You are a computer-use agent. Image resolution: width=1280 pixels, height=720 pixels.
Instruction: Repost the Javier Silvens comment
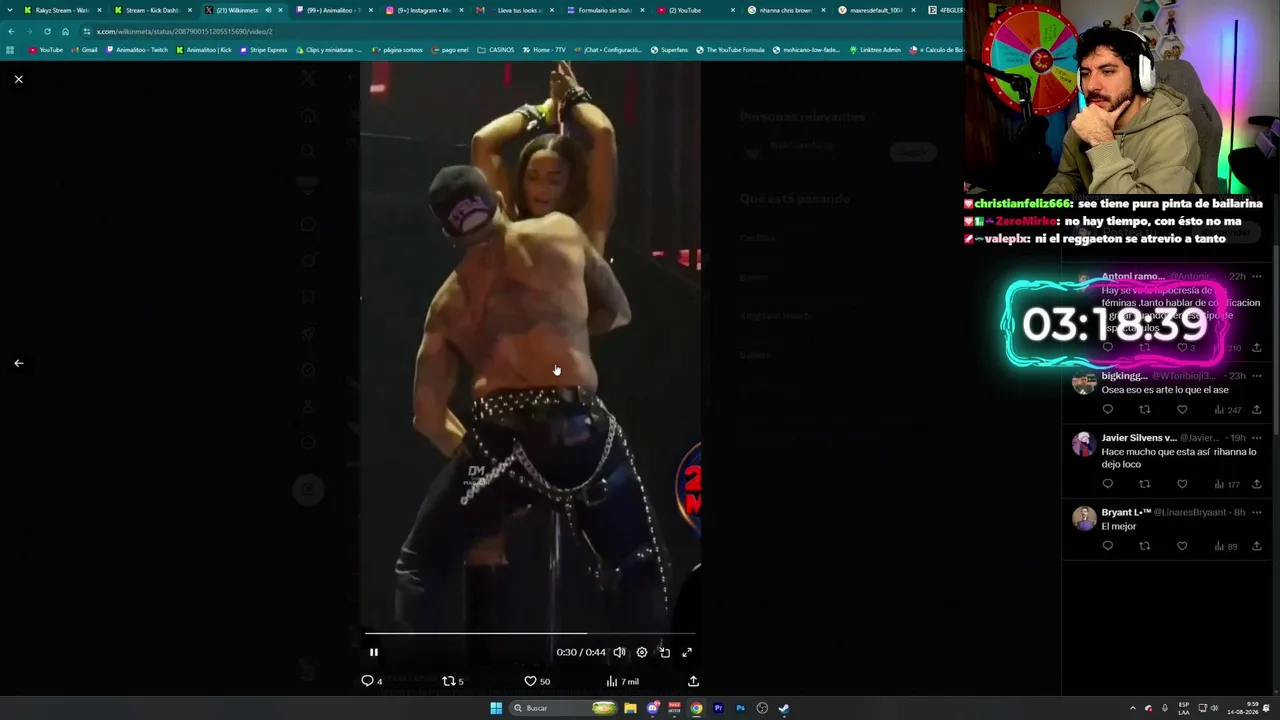(1145, 484)
